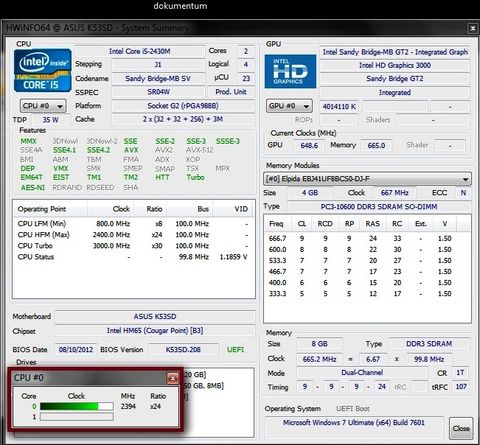
Task: Click the 4014110 K GPU memory value
Action: tap(339, 107)
